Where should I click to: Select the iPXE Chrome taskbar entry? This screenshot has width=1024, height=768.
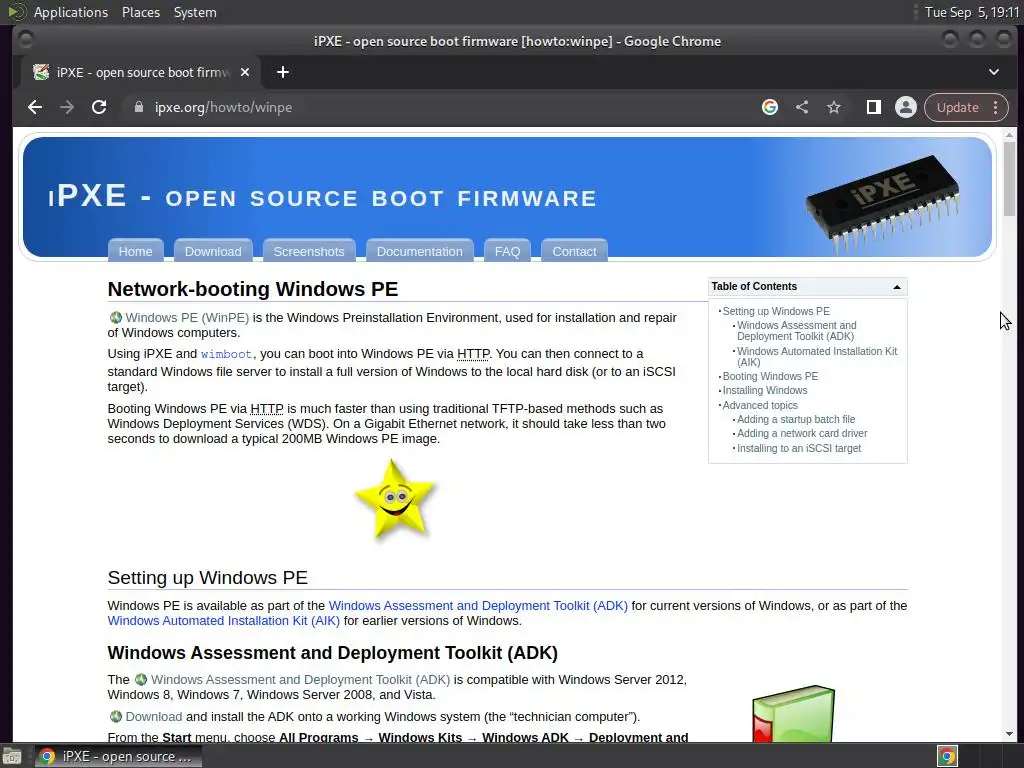[118, 756]
